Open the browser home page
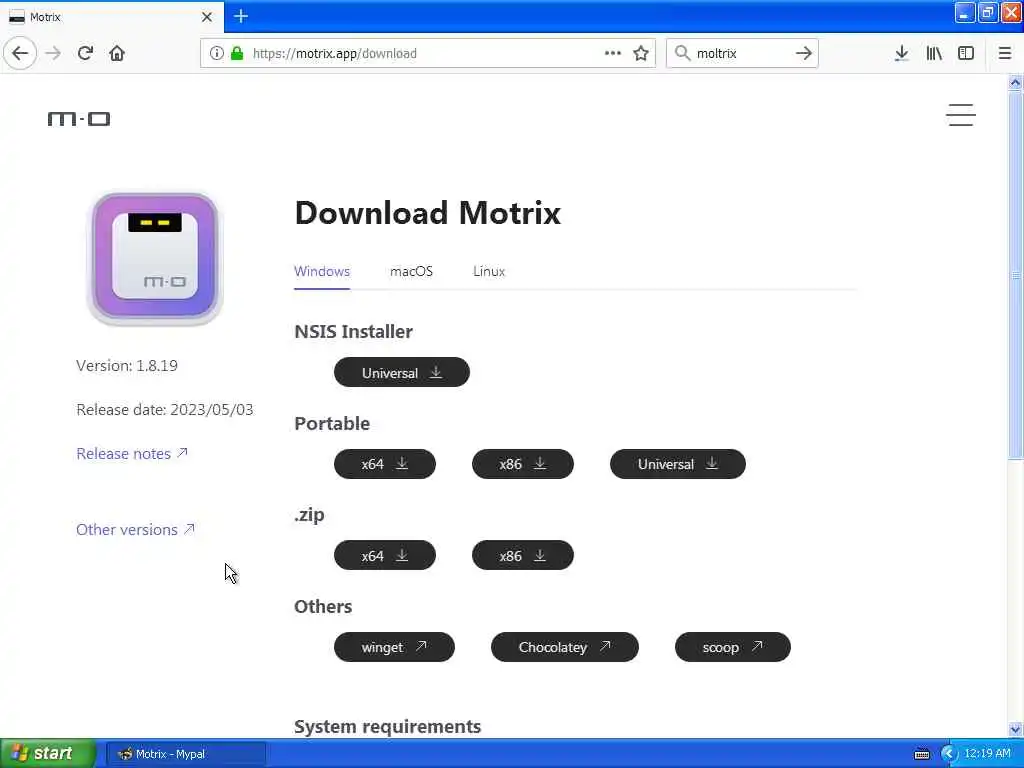The image size is (1024, 768). [x=117, y=53]
